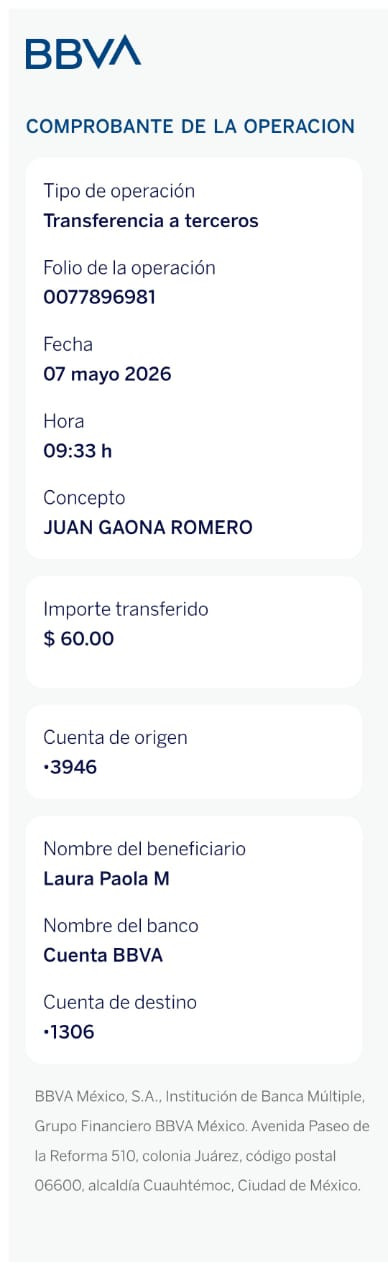Select concept JUAN GAONA ROMERO
The height and width of the screenshot is (1280, 388).
148,528
